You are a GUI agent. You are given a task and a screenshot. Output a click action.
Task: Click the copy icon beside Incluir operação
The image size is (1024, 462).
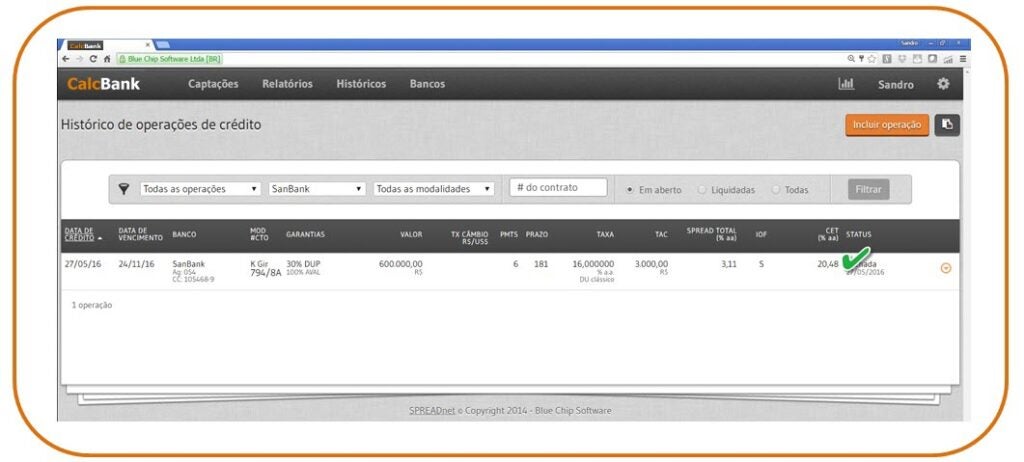[x=947, y=125]
